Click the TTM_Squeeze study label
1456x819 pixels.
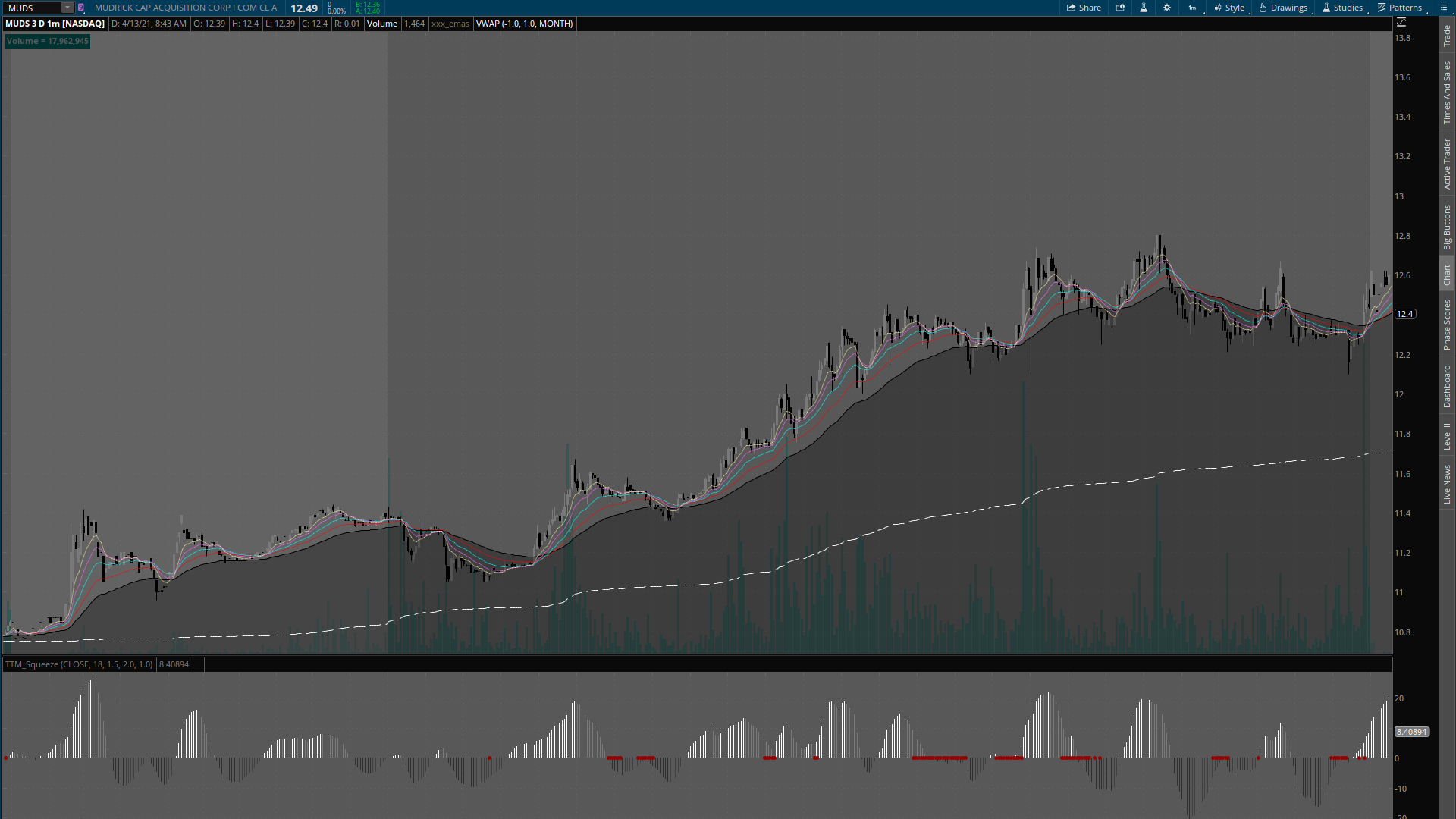click(x=79, y=664)
